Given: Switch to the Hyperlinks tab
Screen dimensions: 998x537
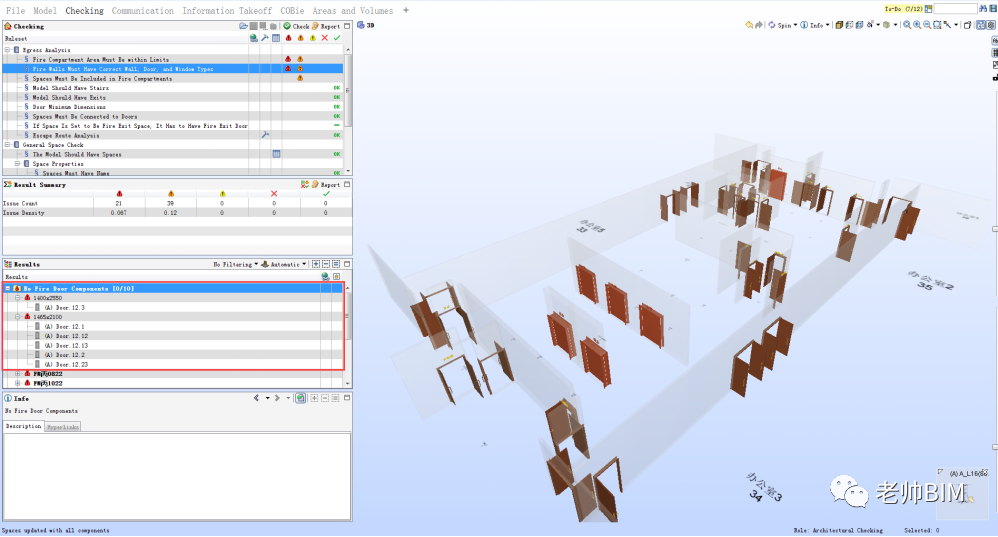Looking at the screenshot, I should coord(63,427).
